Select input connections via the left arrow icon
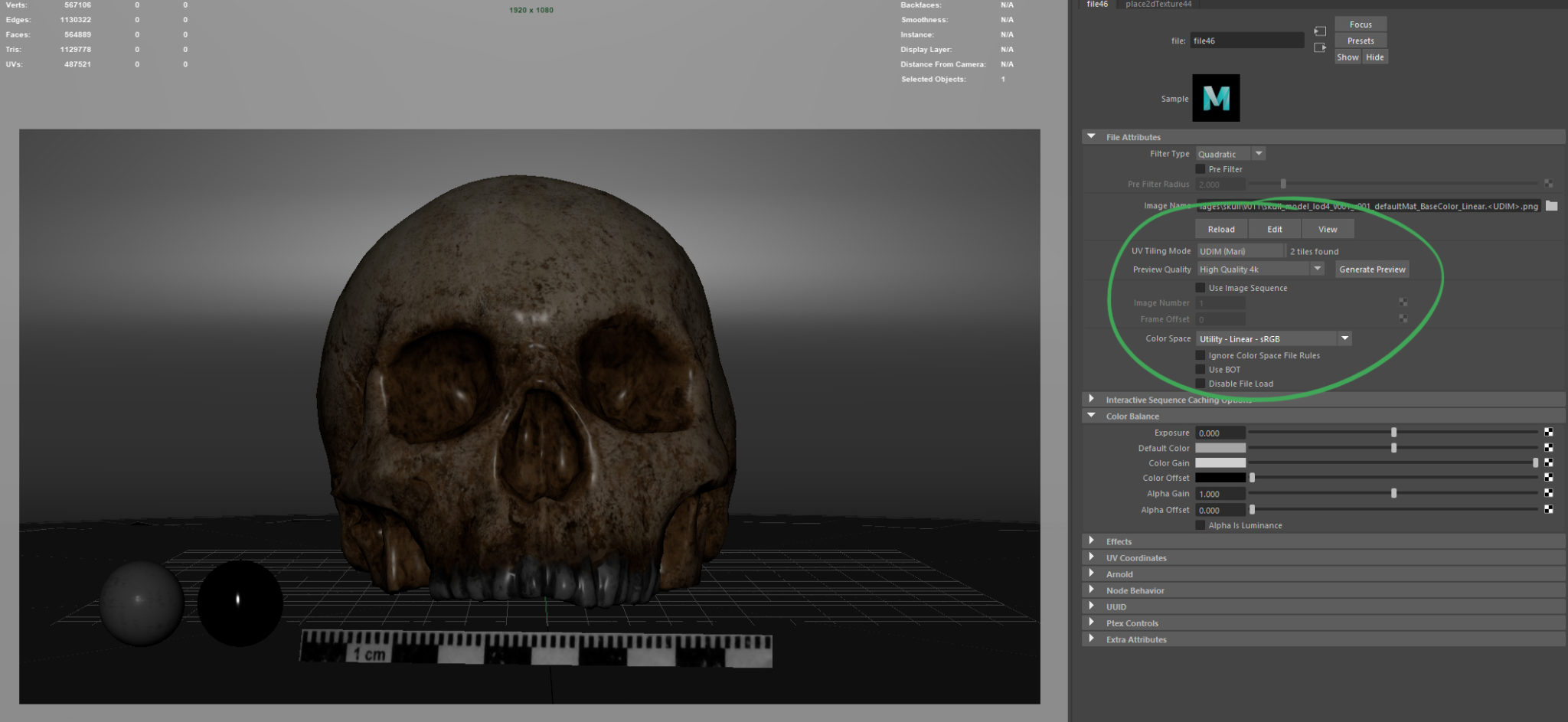This screenshot has width=1568, height=722. point(1320,31)
